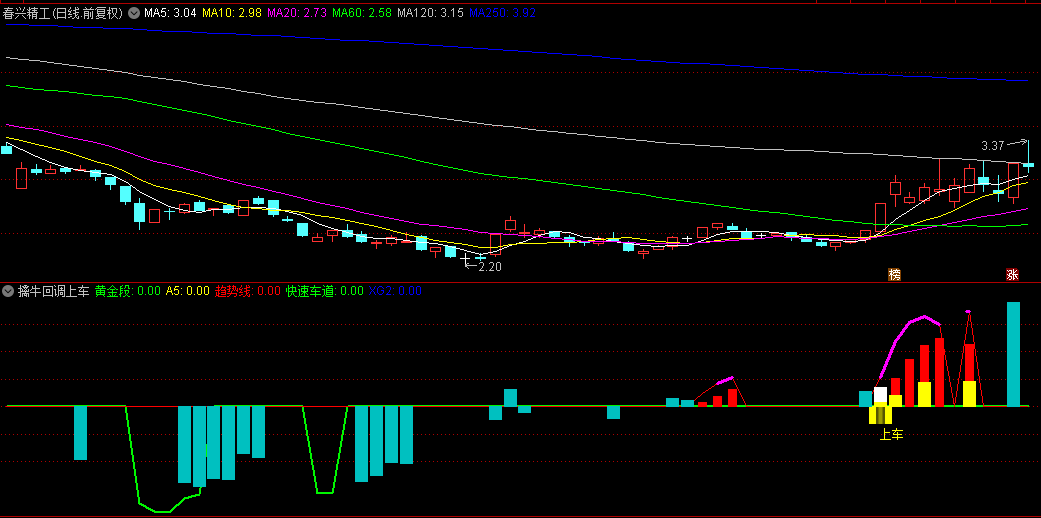The image size is (1041, 518).
Task: Select the 擒牛回调上车 indicator name
Action: [54, 290]
